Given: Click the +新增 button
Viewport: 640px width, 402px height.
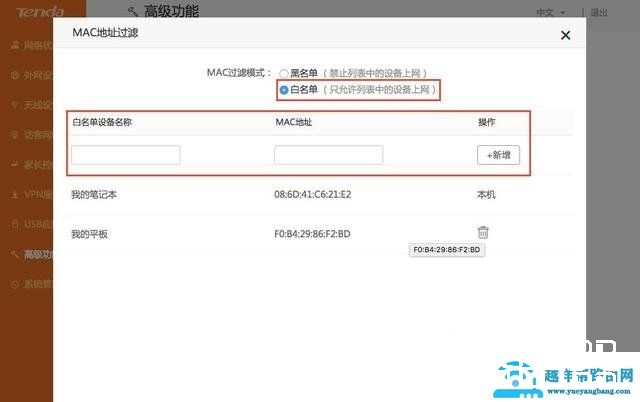Looking at the screenshot, I should pos(498,155).
